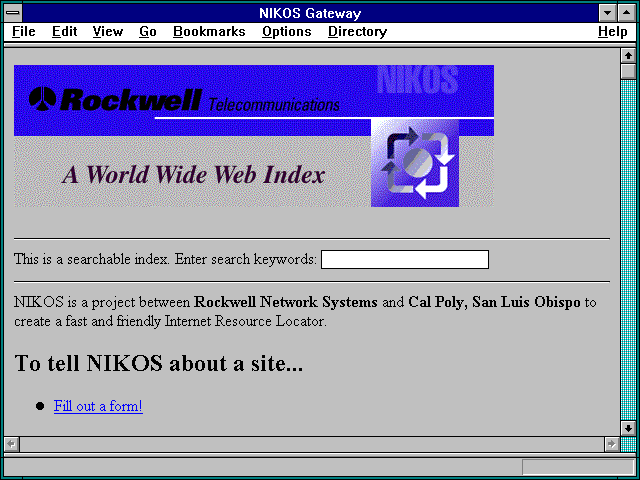Open the Go menu
Screen dimensions: 640x480
[x=148, y=31]
